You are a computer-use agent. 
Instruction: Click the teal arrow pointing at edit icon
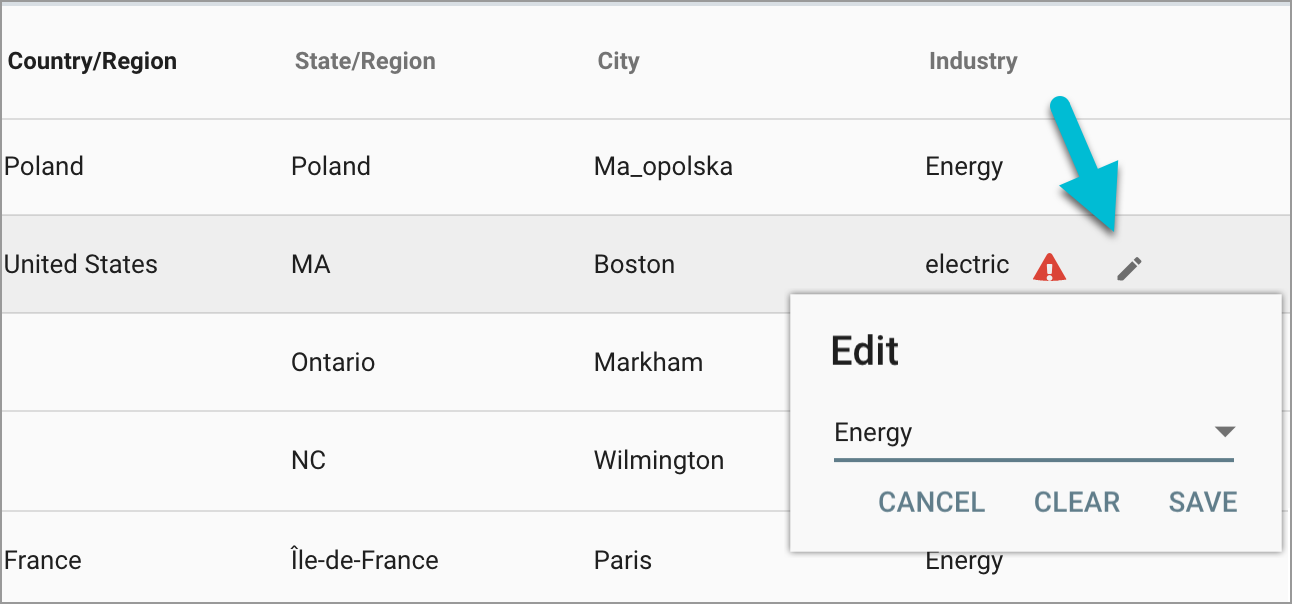(1089, 170)
